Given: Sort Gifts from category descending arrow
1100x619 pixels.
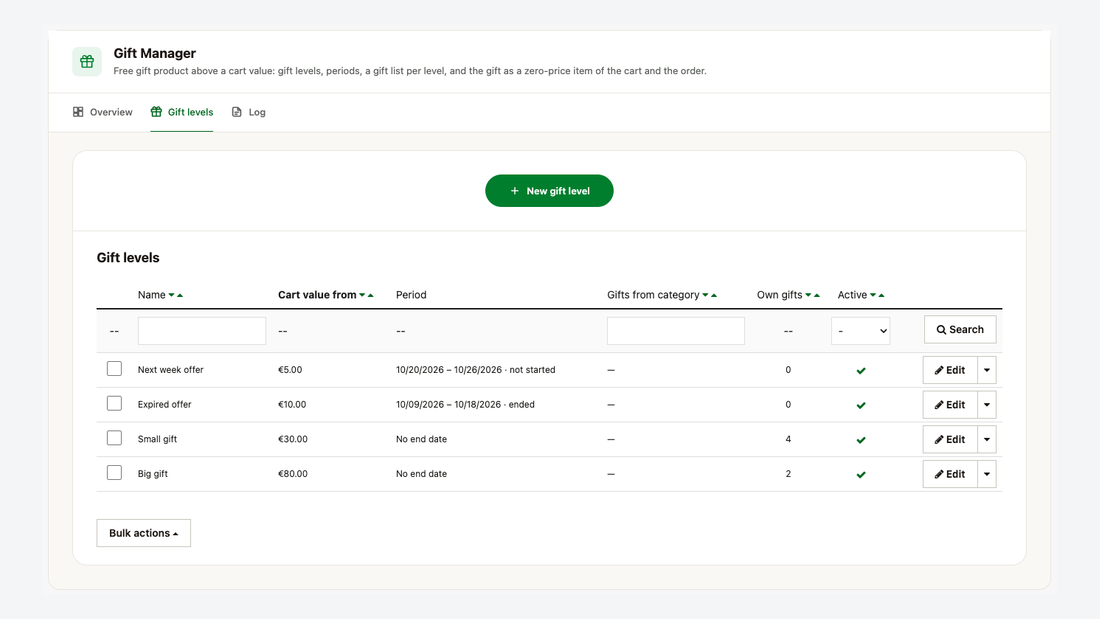Looking at the screenshot, I should [705, 295].
